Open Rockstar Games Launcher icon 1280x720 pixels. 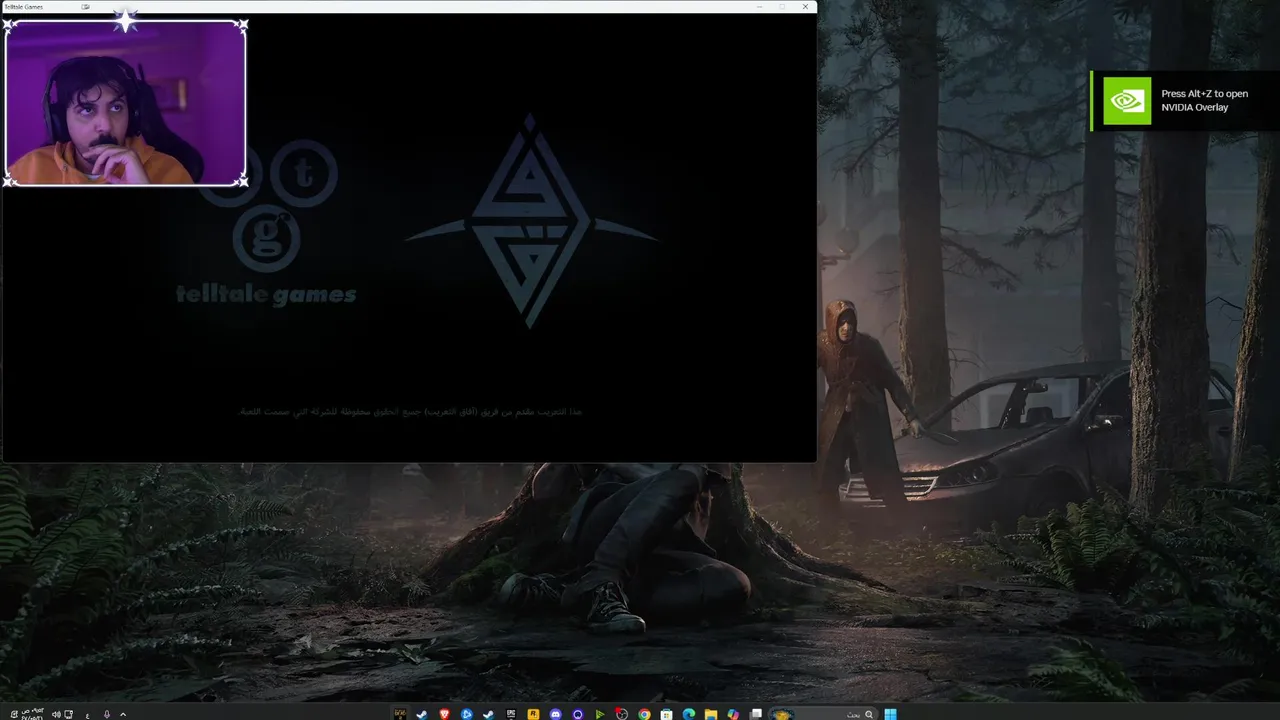pyautogui.click(x=533, y=714)
